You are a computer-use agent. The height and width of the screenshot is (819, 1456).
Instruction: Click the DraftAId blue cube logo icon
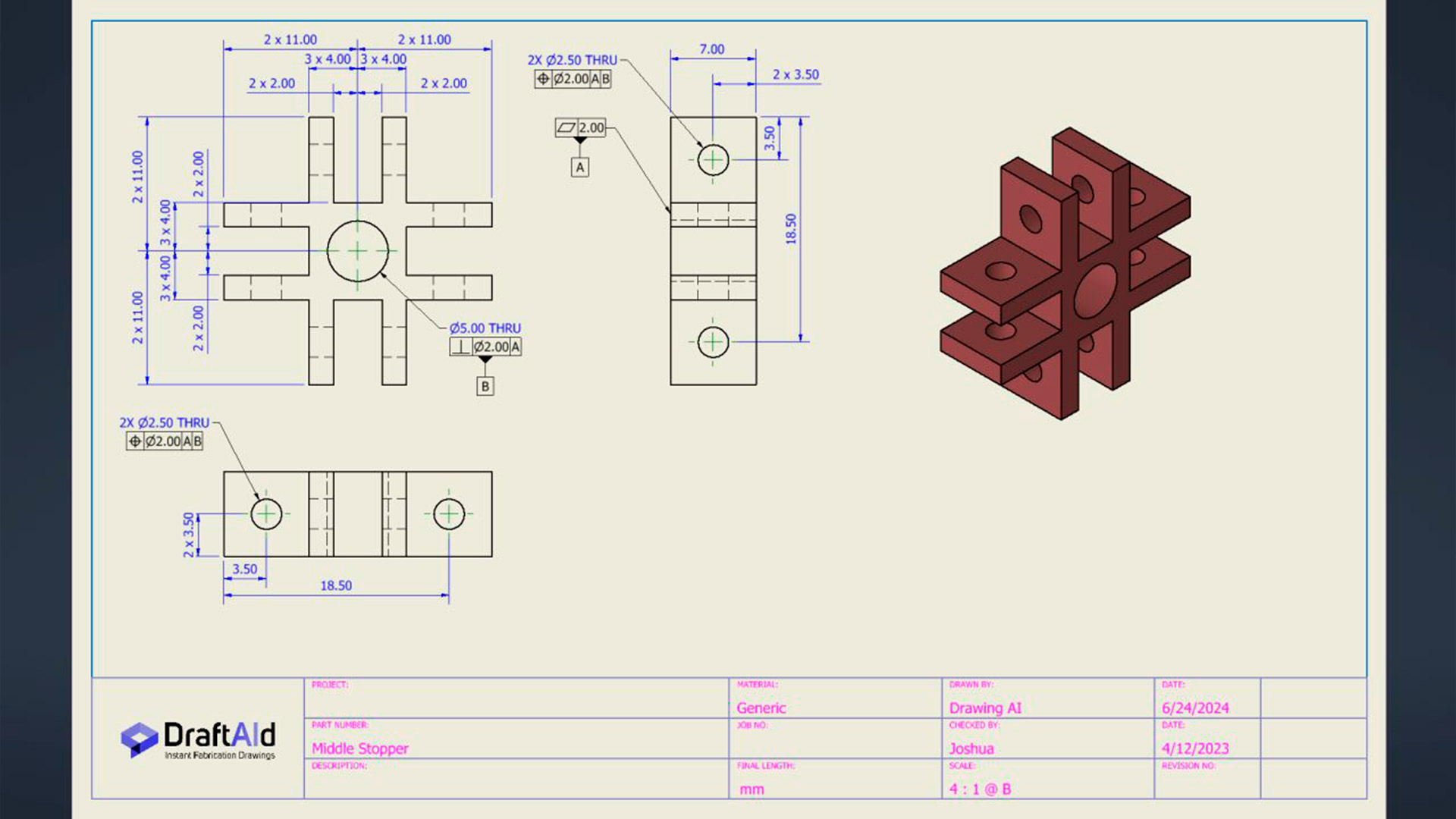[x=139, y=739]
